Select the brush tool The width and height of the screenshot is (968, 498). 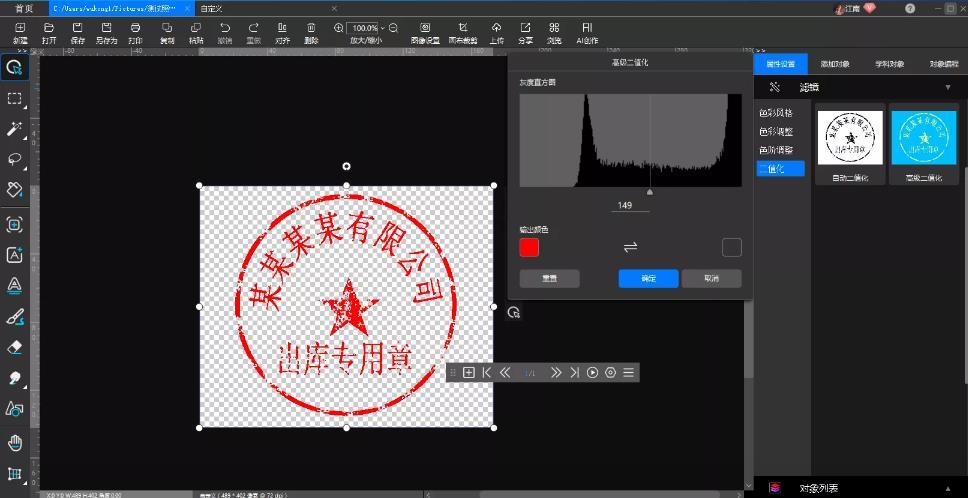tap(14, 317)
